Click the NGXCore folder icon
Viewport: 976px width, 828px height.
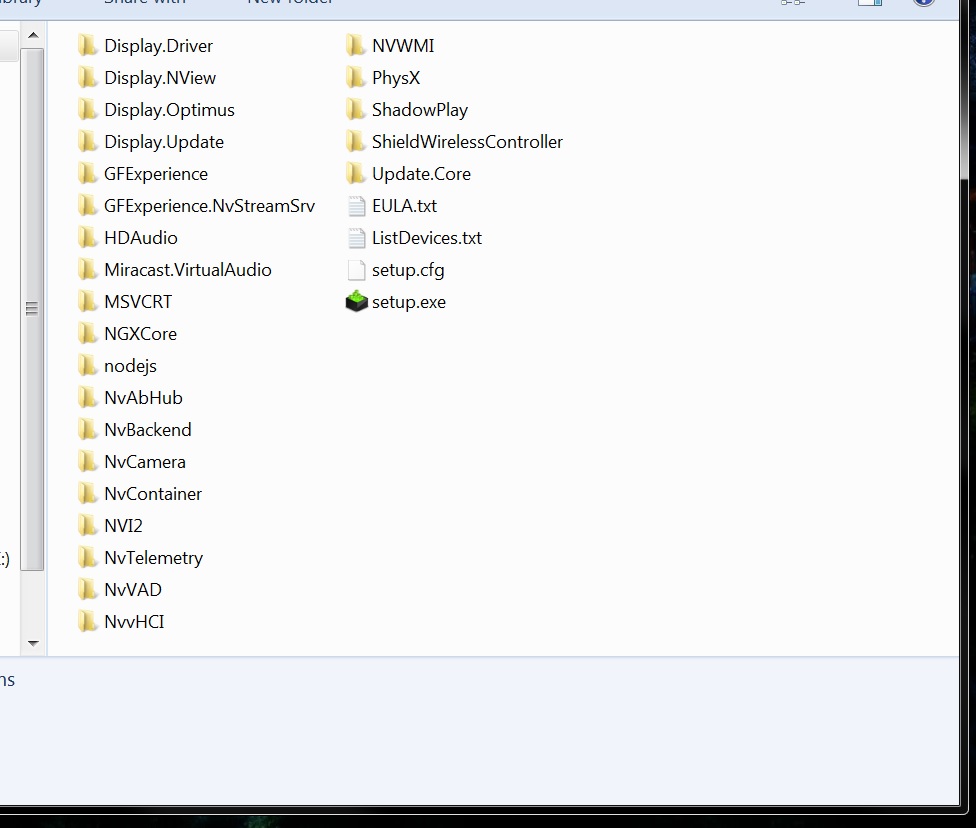coord(88,334)
